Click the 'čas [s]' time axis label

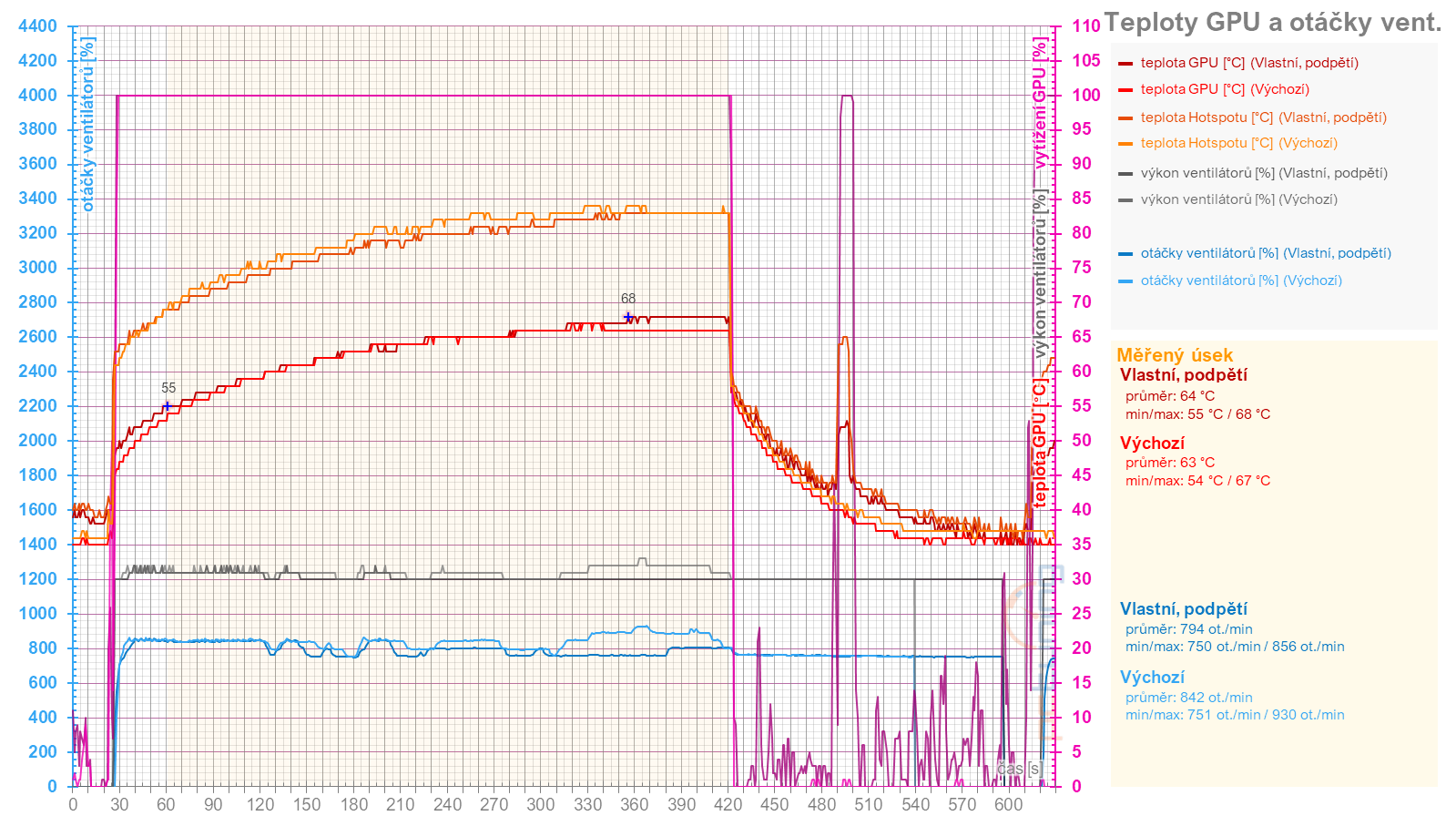[x=1019, y=769]
